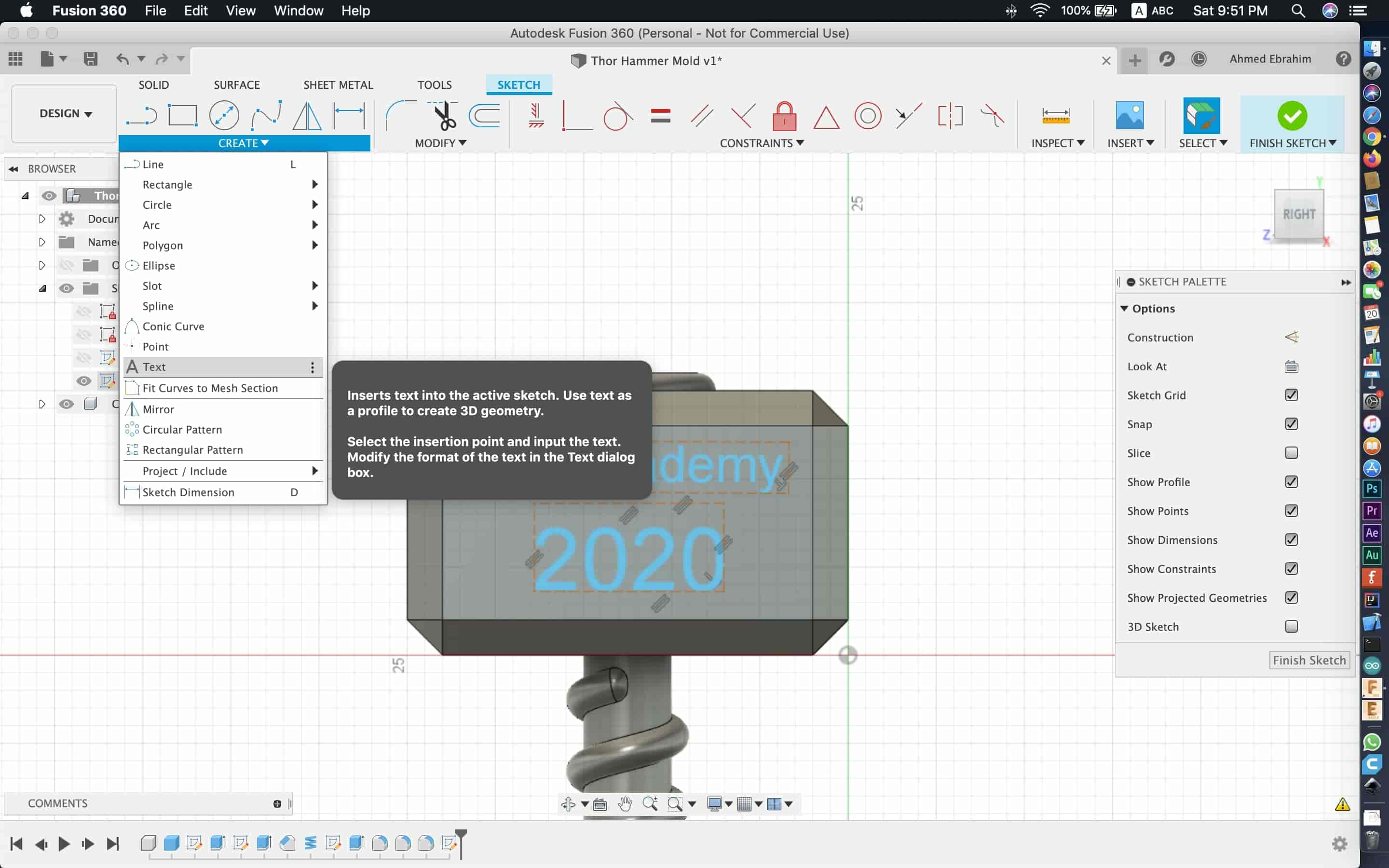Open Ahmed Ebrahim account menu
The width and height of the screenshot is (1389, 868).
pos(1270,58)
